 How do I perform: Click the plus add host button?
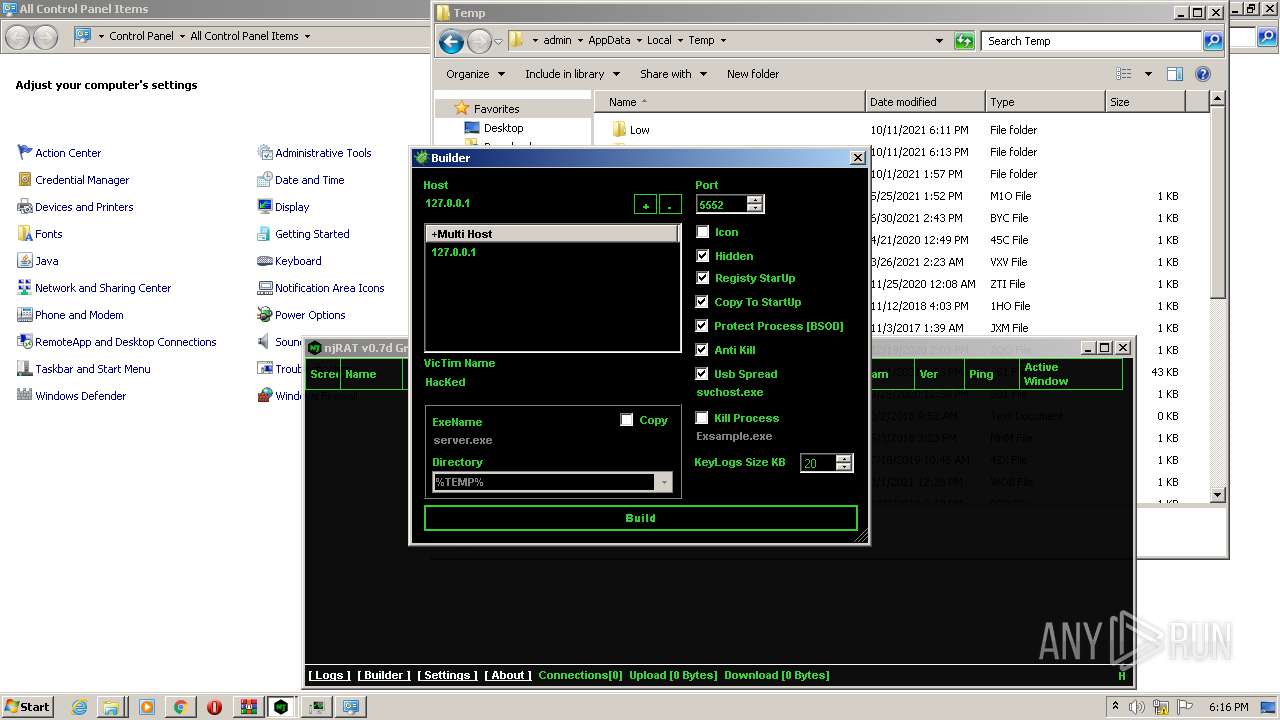[x=646, y=205]
